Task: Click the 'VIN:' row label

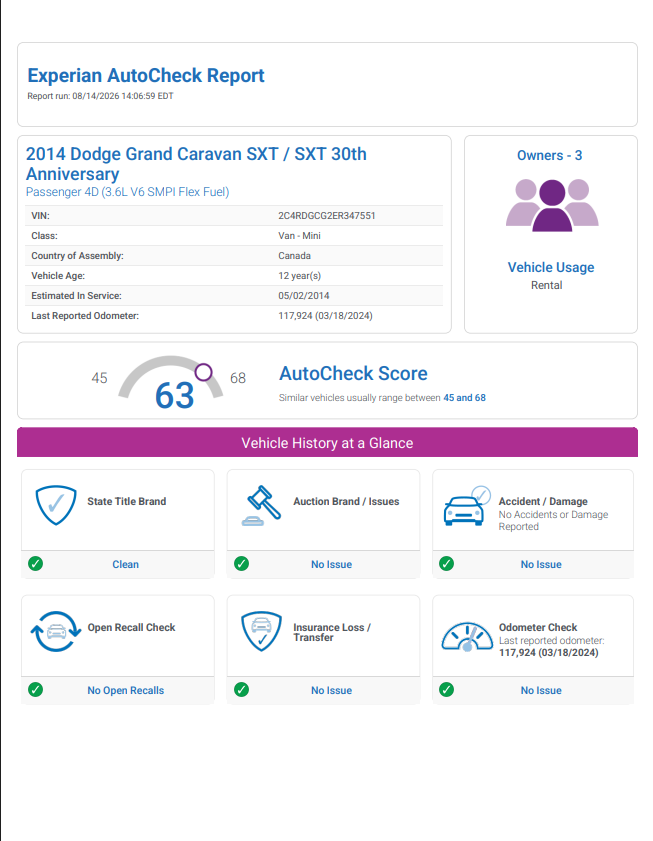Action: 40,216
